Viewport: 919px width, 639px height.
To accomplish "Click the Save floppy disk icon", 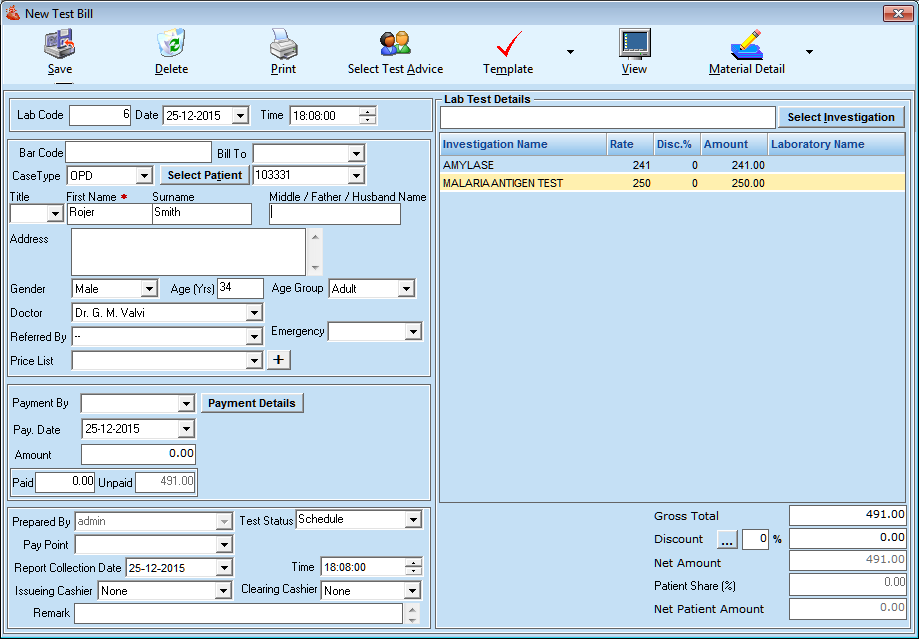I will click(x=59, y=44).
